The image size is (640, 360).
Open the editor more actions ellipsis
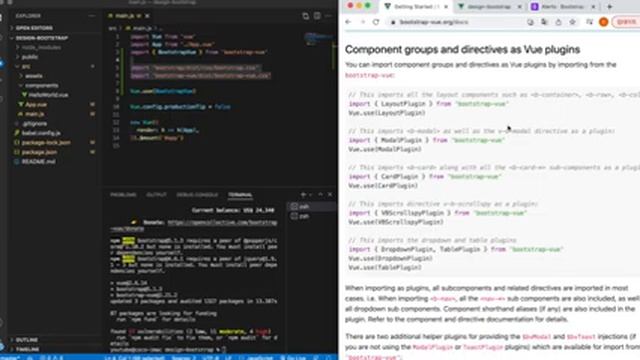[329, 16]
